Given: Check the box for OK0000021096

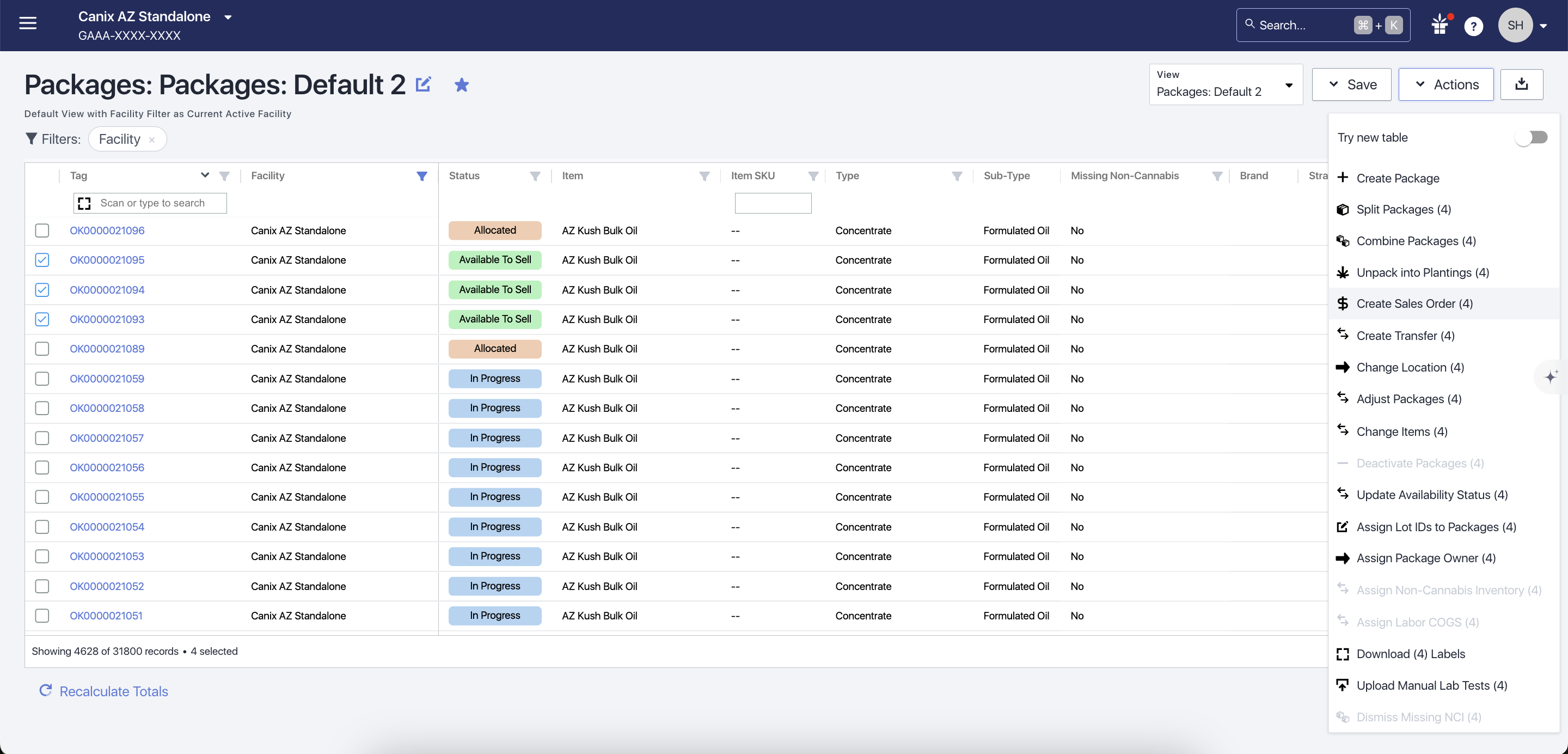Looking at the screenshot, I should click(42, 230).
